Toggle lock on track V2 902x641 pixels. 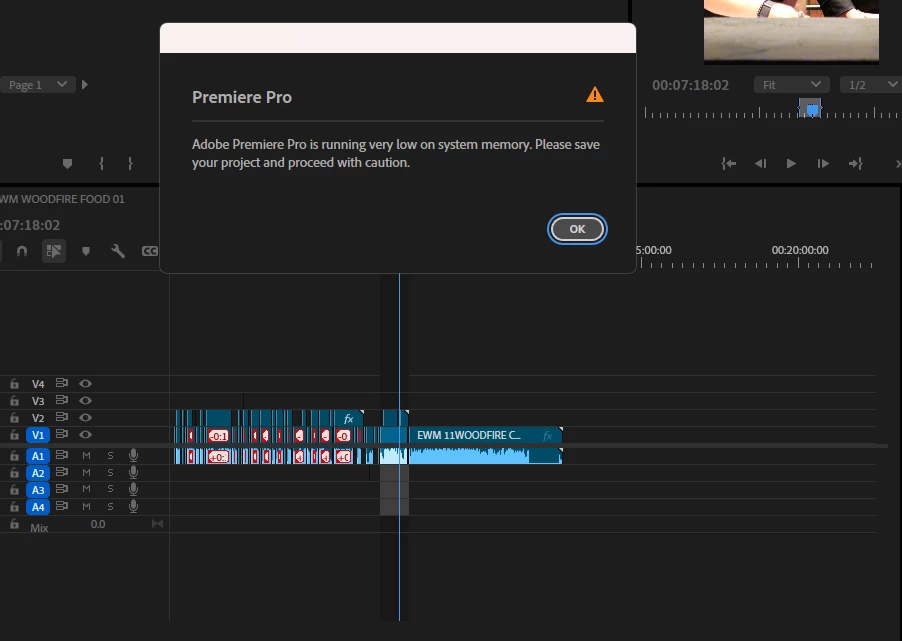click(14, 418)
